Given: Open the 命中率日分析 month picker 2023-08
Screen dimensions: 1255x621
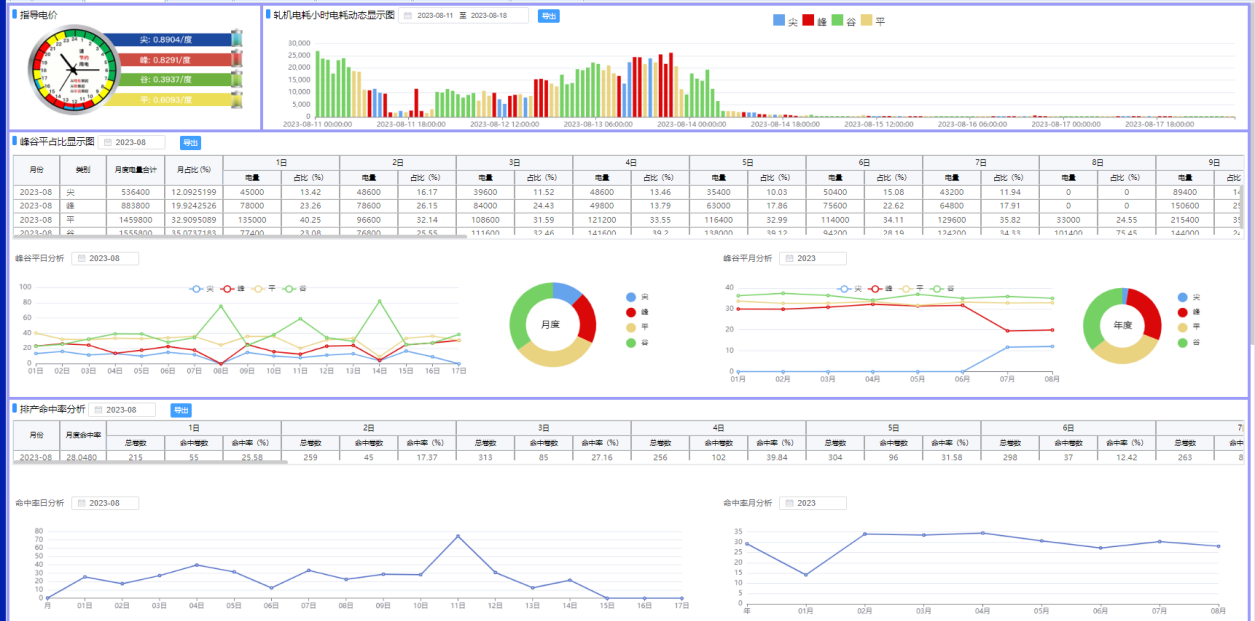Looking at the screenshot, I should pos(105,503).
